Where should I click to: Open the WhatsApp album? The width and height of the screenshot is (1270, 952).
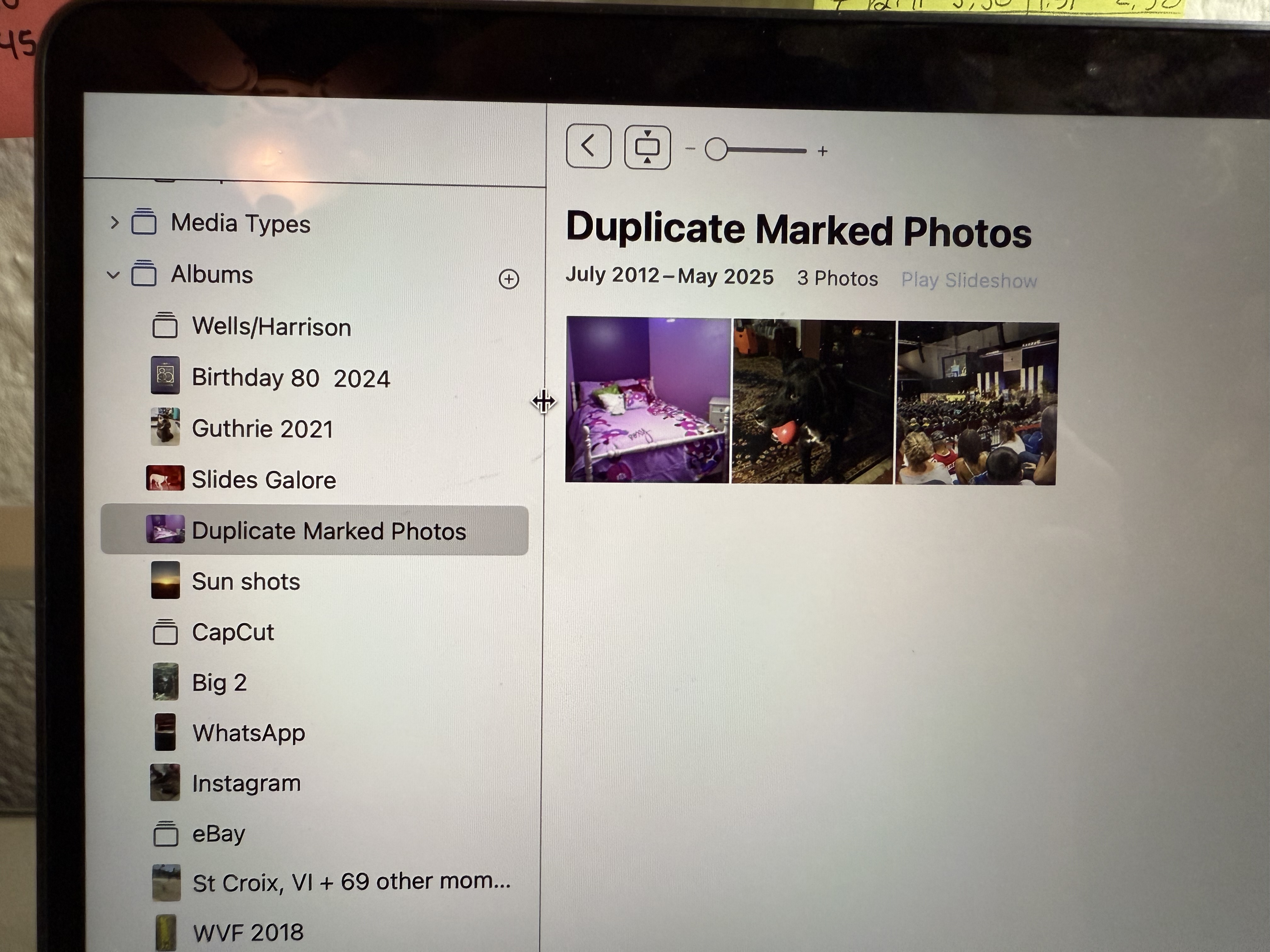(x=248, y=733)
